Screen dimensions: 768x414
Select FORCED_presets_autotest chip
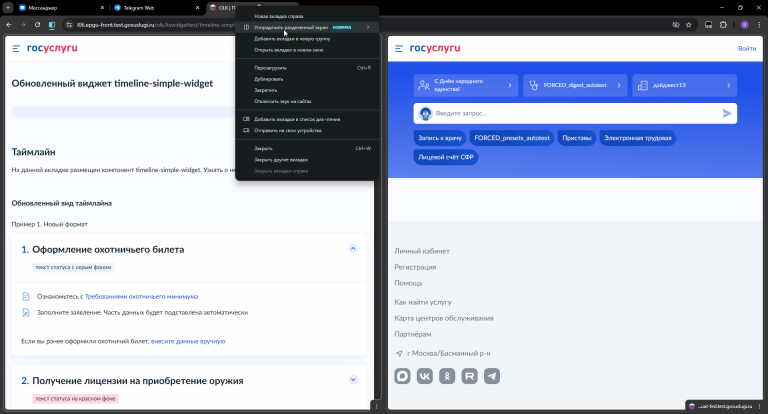coord(512,138)
